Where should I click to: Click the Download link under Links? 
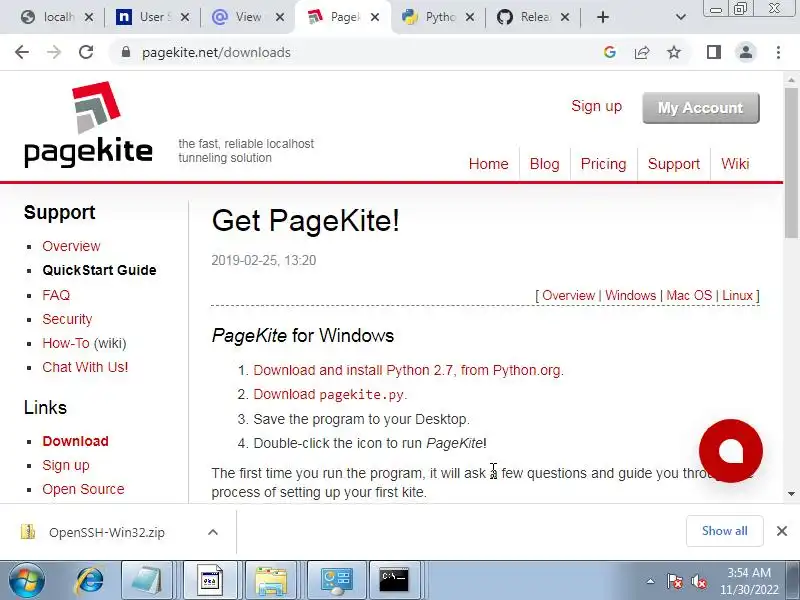(75, 441)
